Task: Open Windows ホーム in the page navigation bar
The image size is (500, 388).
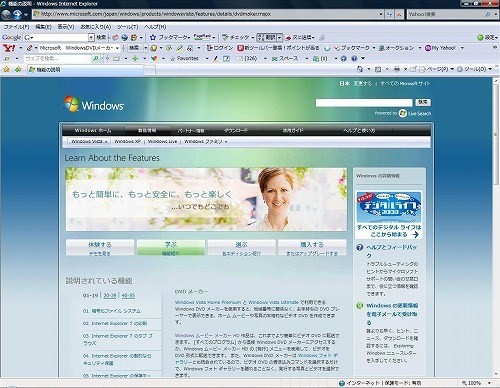Action: [x=93, y=130]
